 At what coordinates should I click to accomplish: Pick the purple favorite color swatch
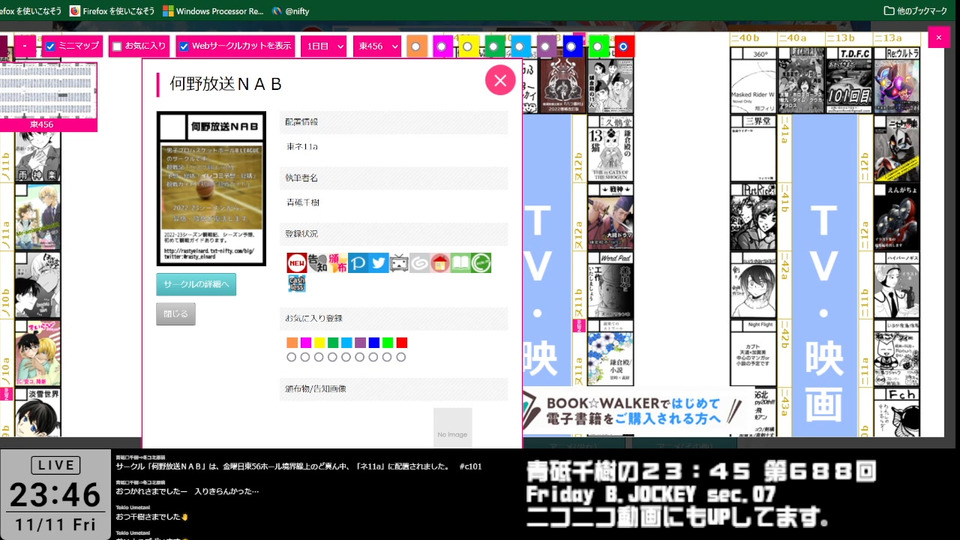(361, 343)
